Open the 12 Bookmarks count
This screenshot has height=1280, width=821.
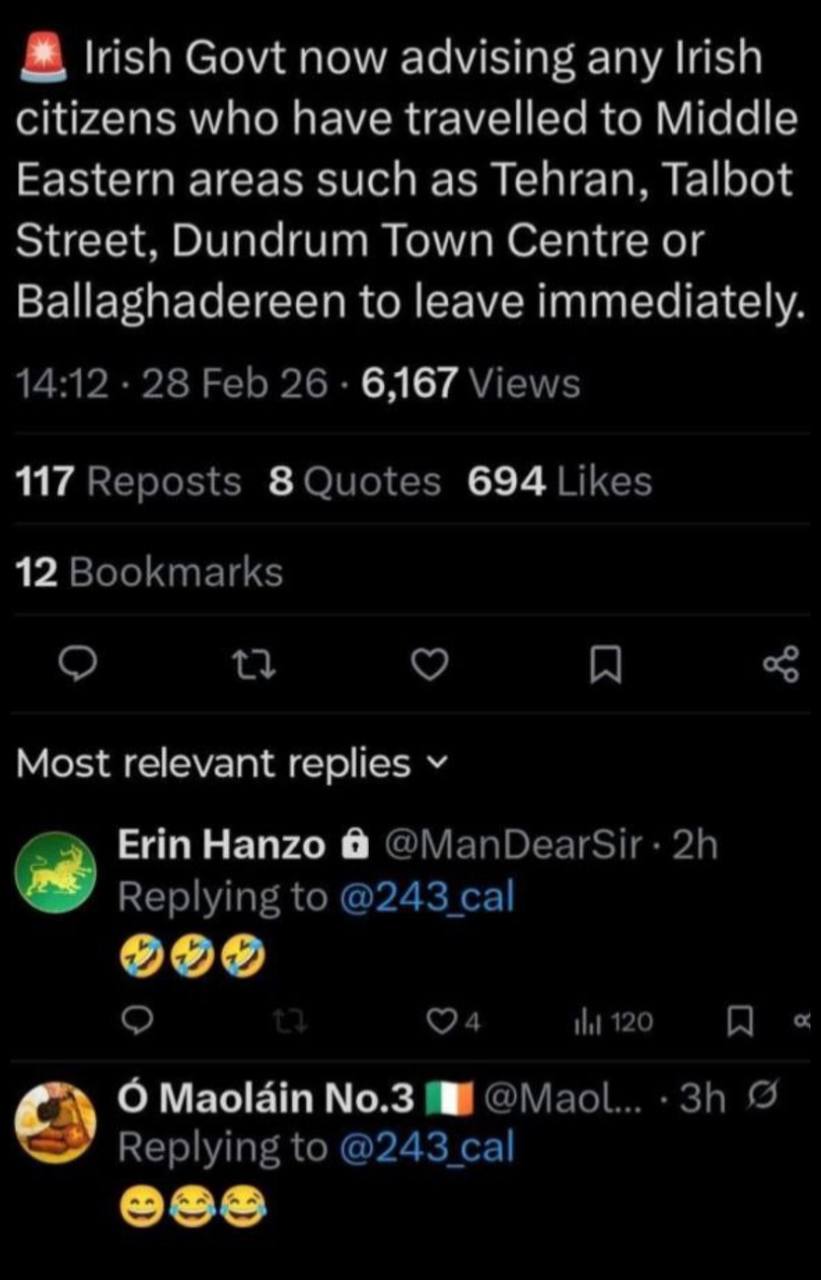[150, 572]
